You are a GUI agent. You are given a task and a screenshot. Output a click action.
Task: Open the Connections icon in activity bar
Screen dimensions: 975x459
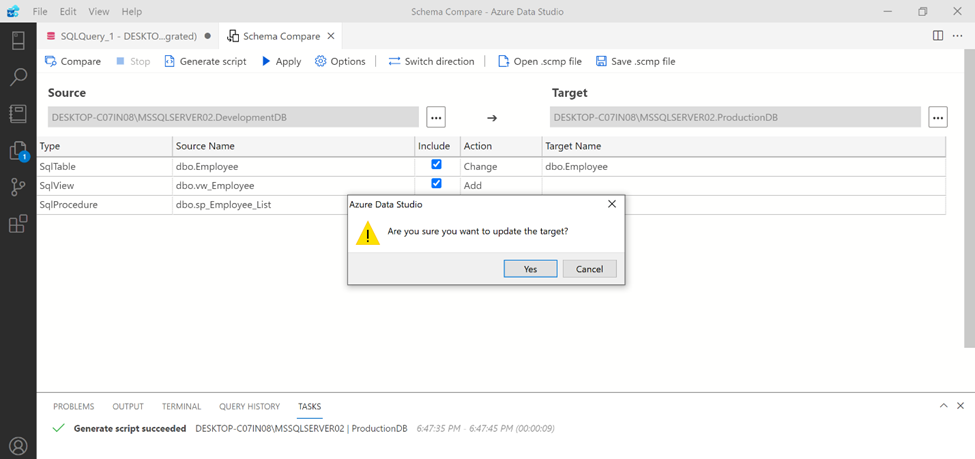point(18,41)
